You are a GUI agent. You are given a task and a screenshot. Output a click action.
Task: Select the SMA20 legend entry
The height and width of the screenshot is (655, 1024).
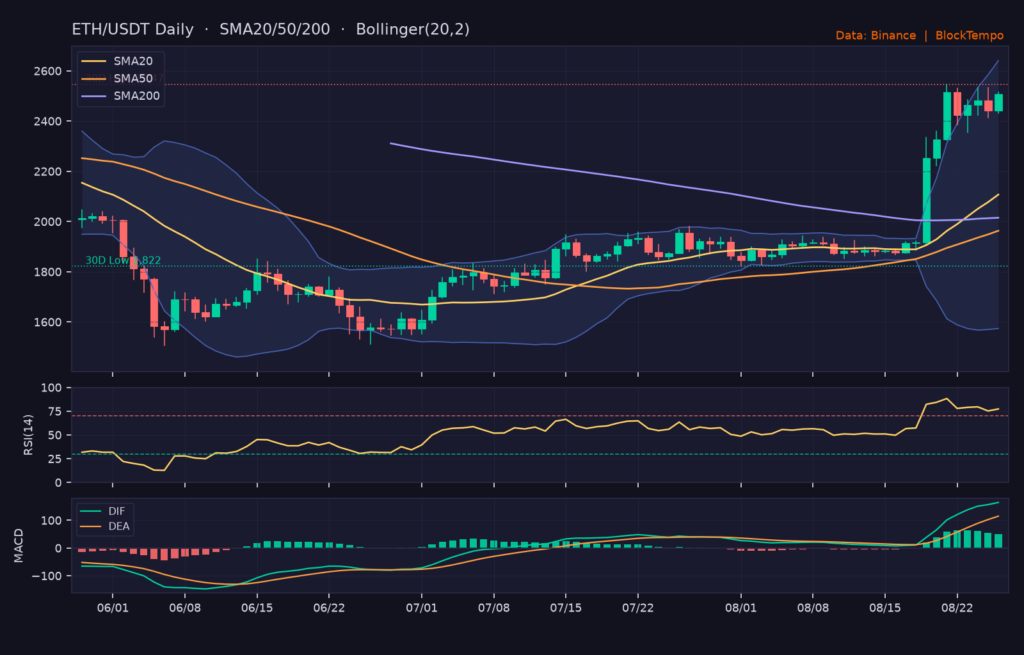118,61
